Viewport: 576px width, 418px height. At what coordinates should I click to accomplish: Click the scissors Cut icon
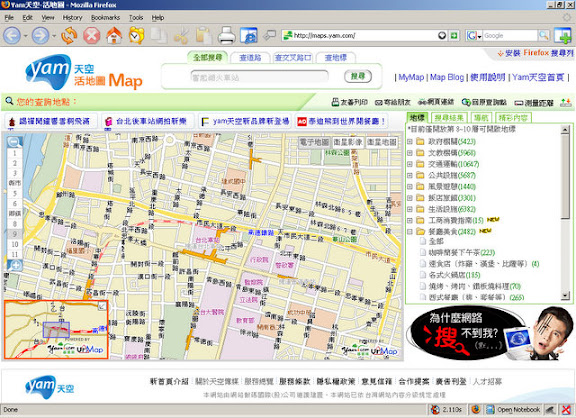click(x=181, y=36)
